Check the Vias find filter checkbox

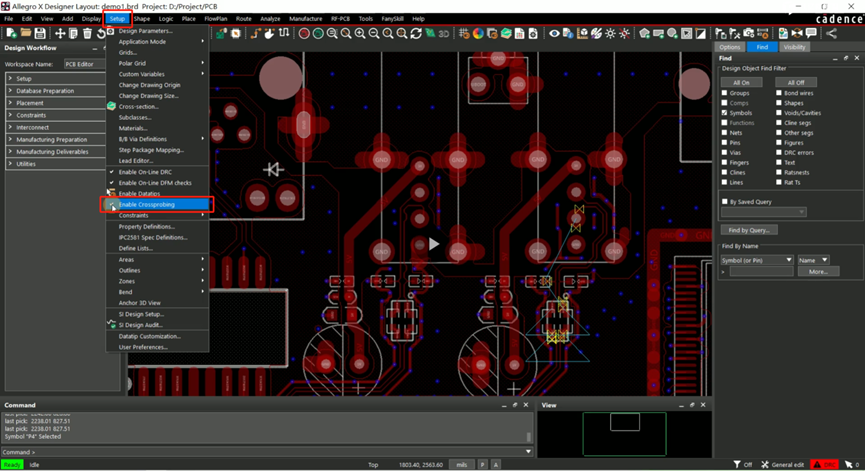(x=725, y=153)
